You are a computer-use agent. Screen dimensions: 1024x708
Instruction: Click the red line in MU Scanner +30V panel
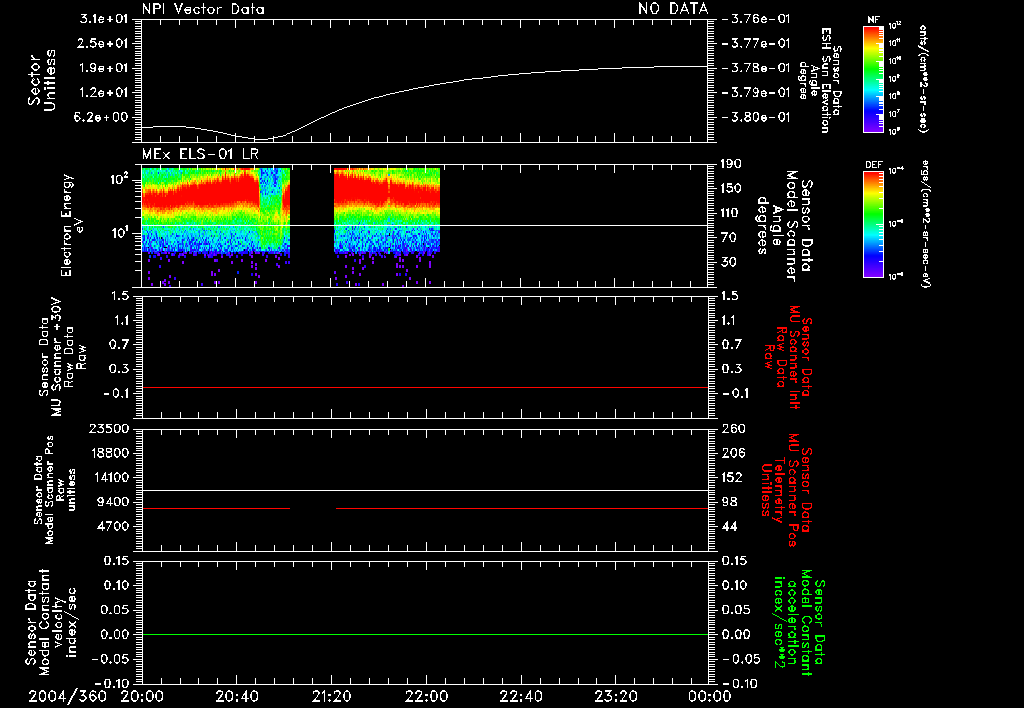[425, 388]
